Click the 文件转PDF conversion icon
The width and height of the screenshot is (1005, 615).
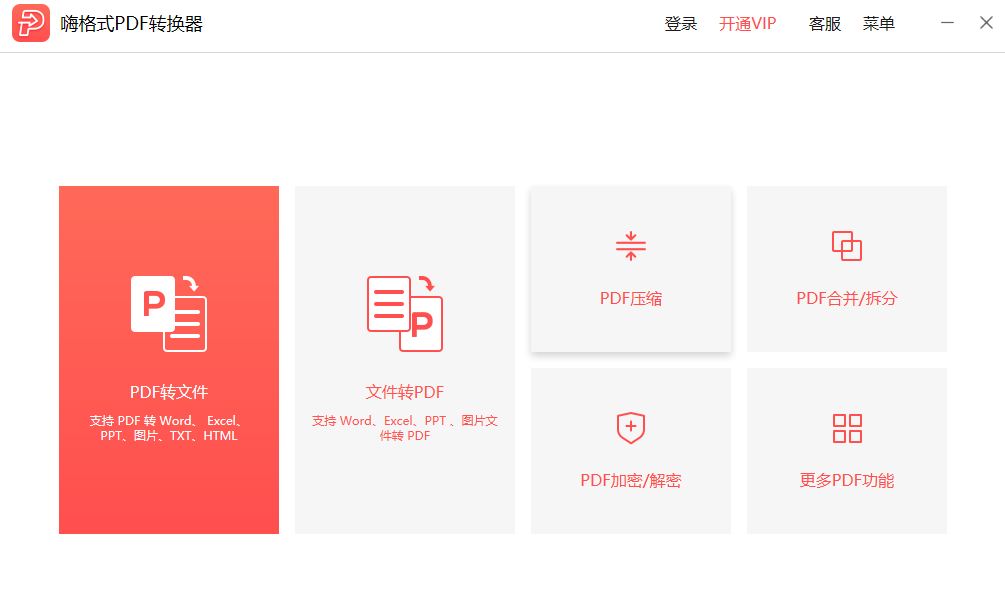(x=404, y=313)
